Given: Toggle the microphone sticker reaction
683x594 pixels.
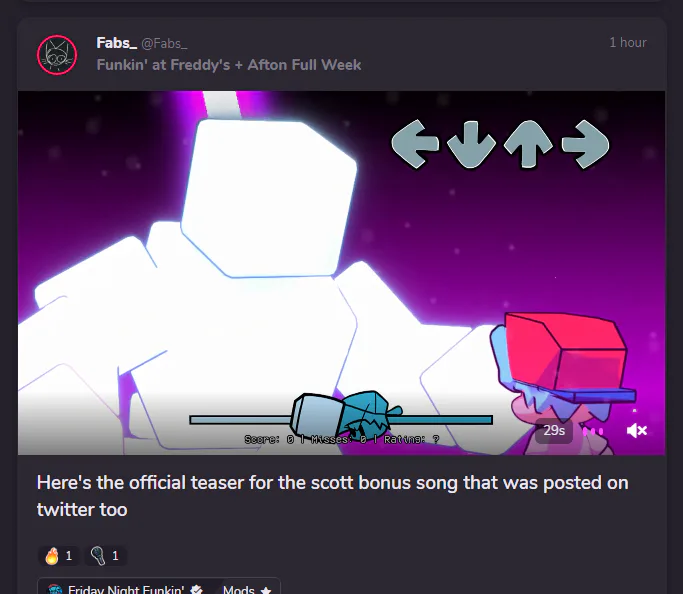Looking at the screenshot, I should coord(105,556).
